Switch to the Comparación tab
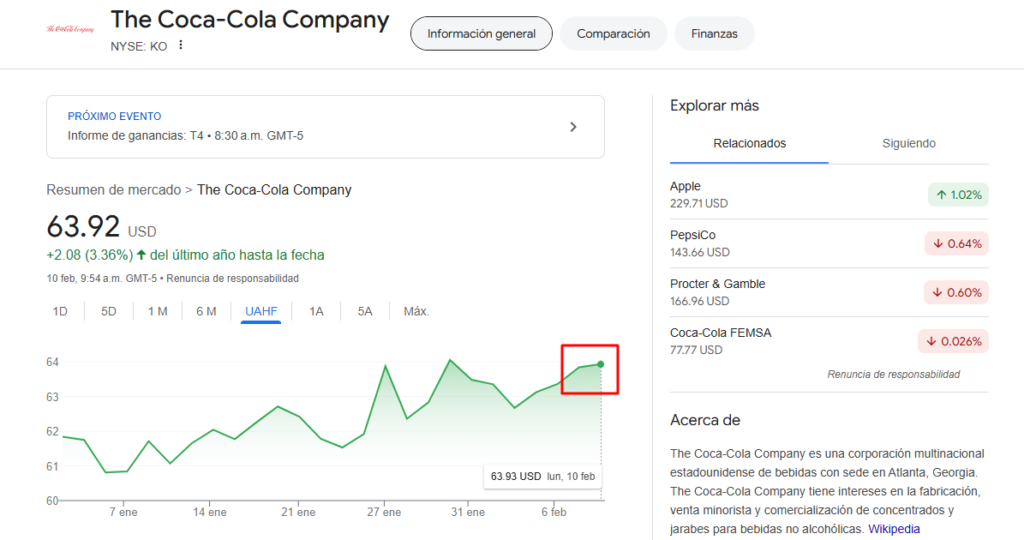Viewport: 1024px width, 540px height. pos(613,33)
